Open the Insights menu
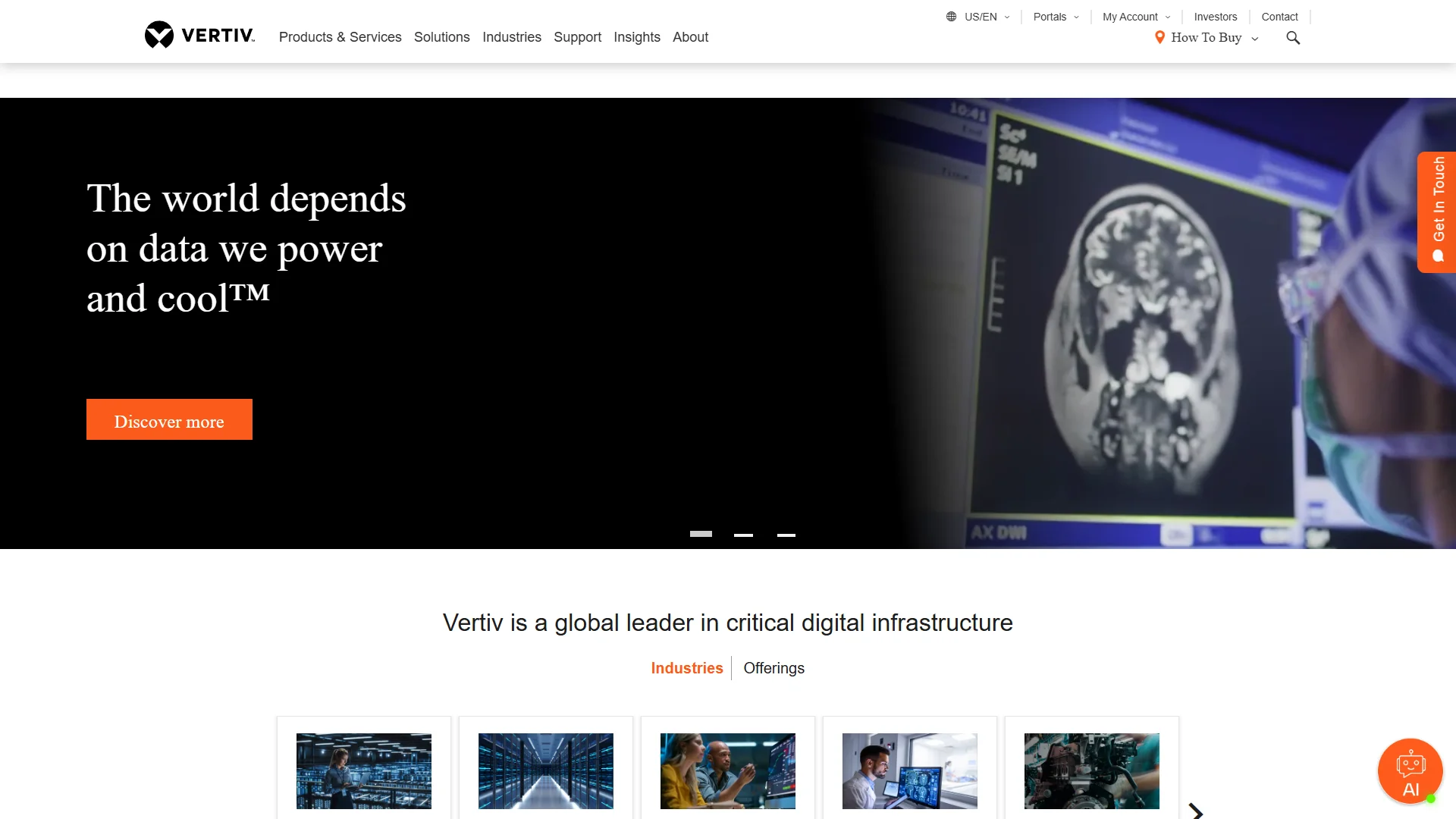 click(637, 37)
